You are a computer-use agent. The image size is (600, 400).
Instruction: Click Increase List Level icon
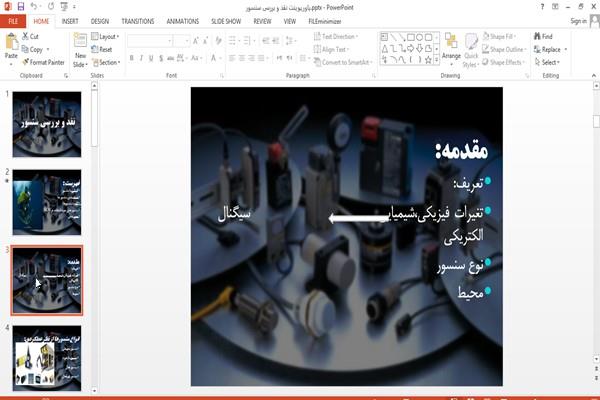276,41
